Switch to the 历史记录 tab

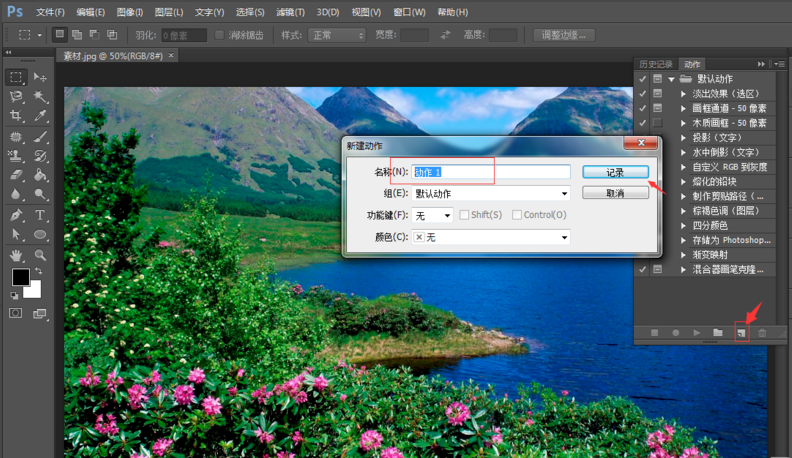pos(657,64)
